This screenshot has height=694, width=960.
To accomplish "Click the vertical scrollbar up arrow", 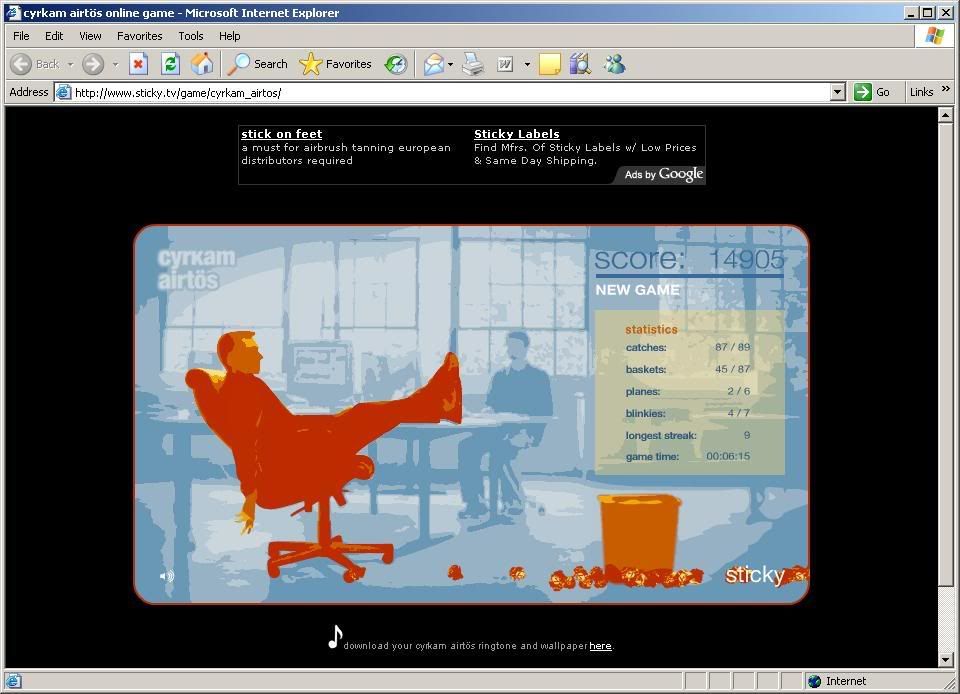I will (x=945, y=114).
